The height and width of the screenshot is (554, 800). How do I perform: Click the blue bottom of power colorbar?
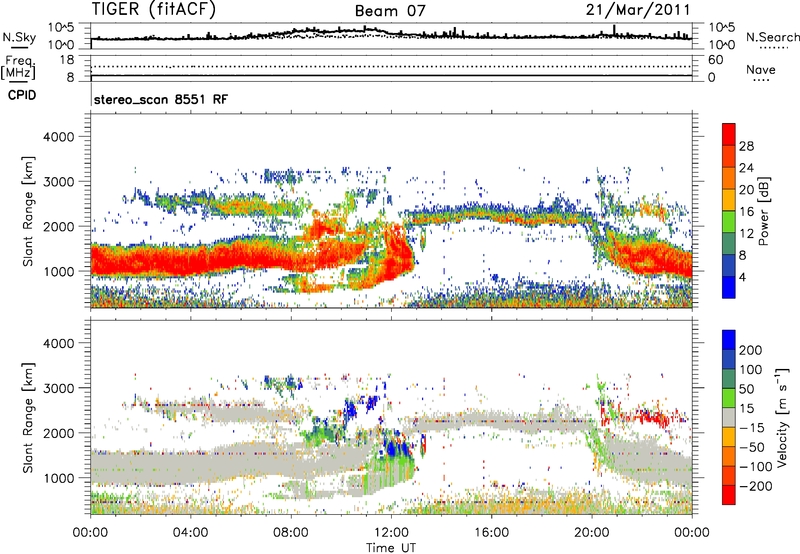[729, 287]
